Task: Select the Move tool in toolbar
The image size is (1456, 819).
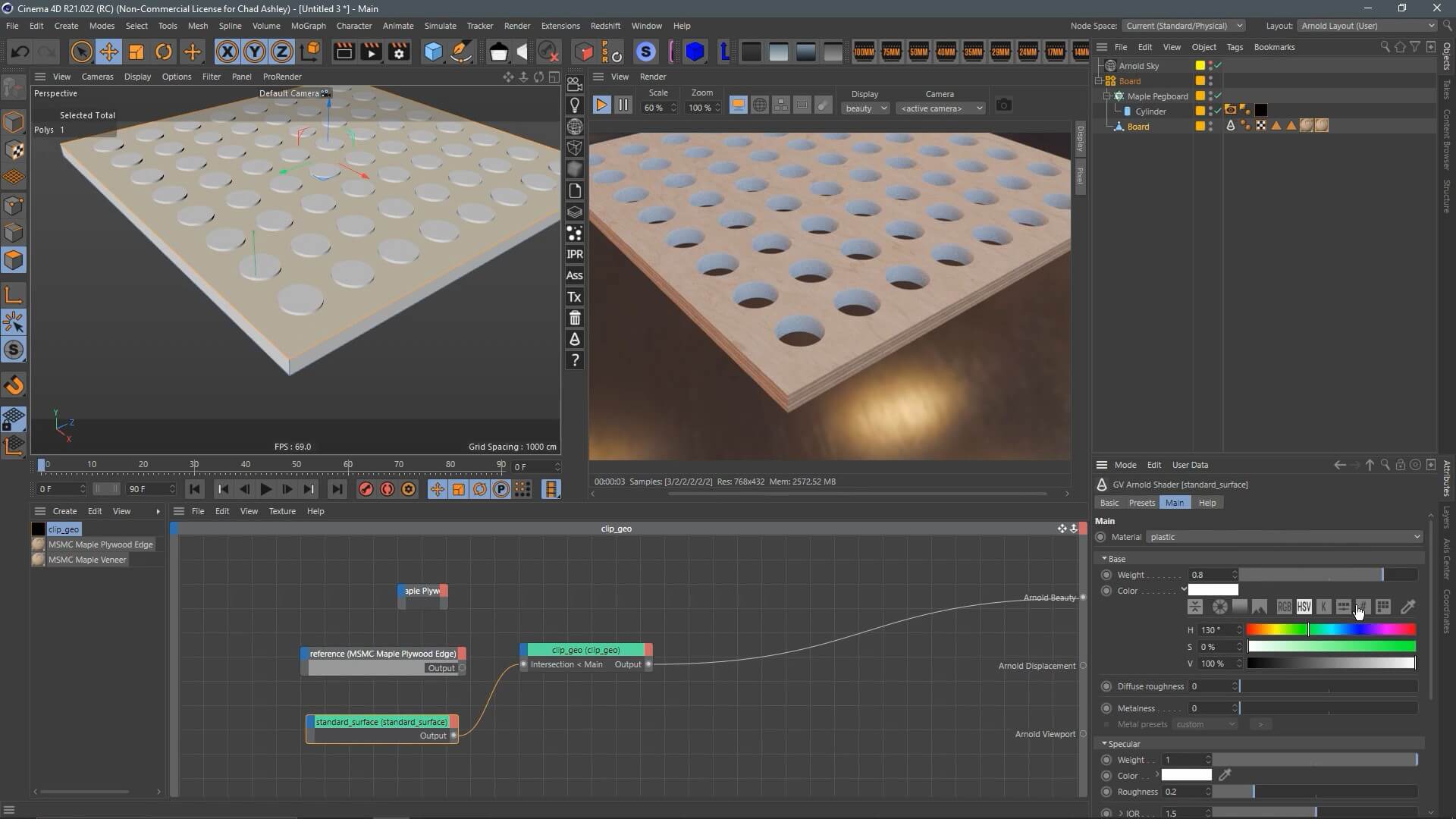Action: tap(108, 52)
